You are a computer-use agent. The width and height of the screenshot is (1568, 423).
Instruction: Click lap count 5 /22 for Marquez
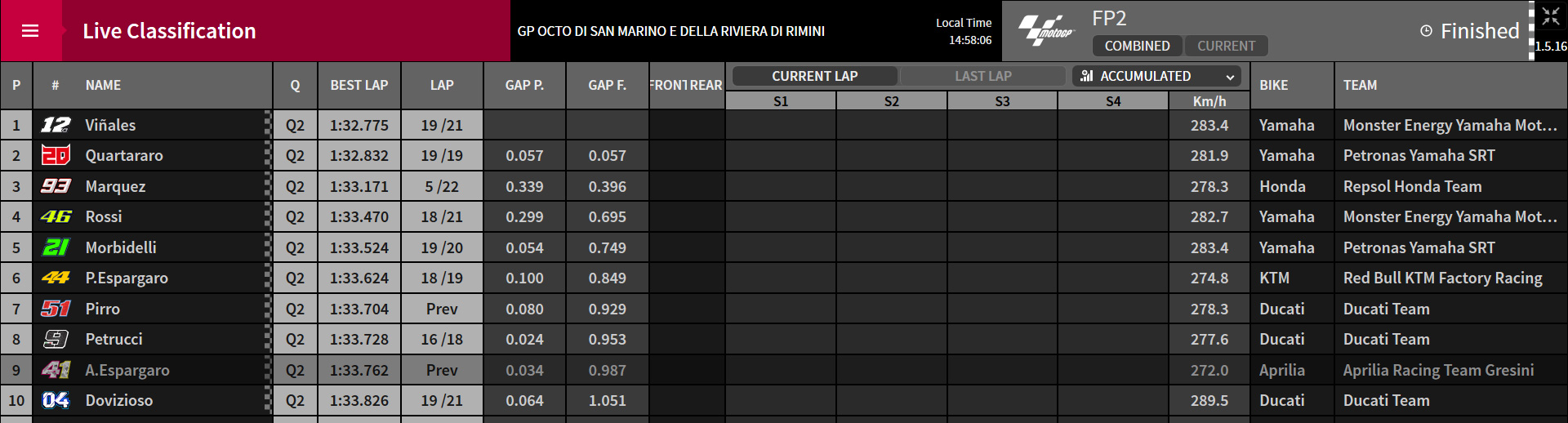442,186
